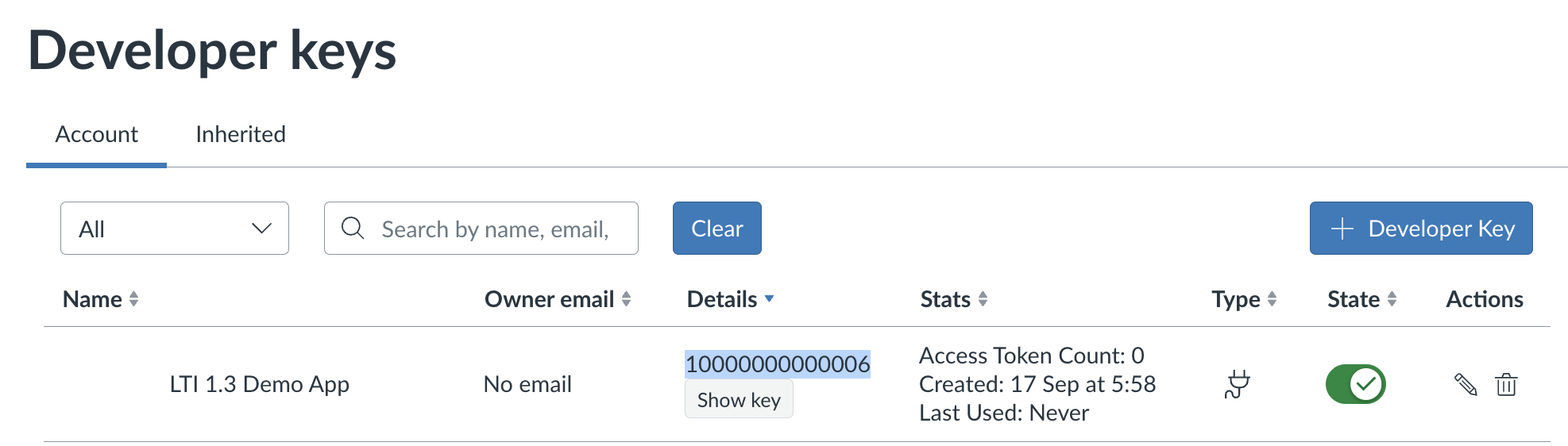Click the pencil edit icon for LTI key

tap(1466, 385)
